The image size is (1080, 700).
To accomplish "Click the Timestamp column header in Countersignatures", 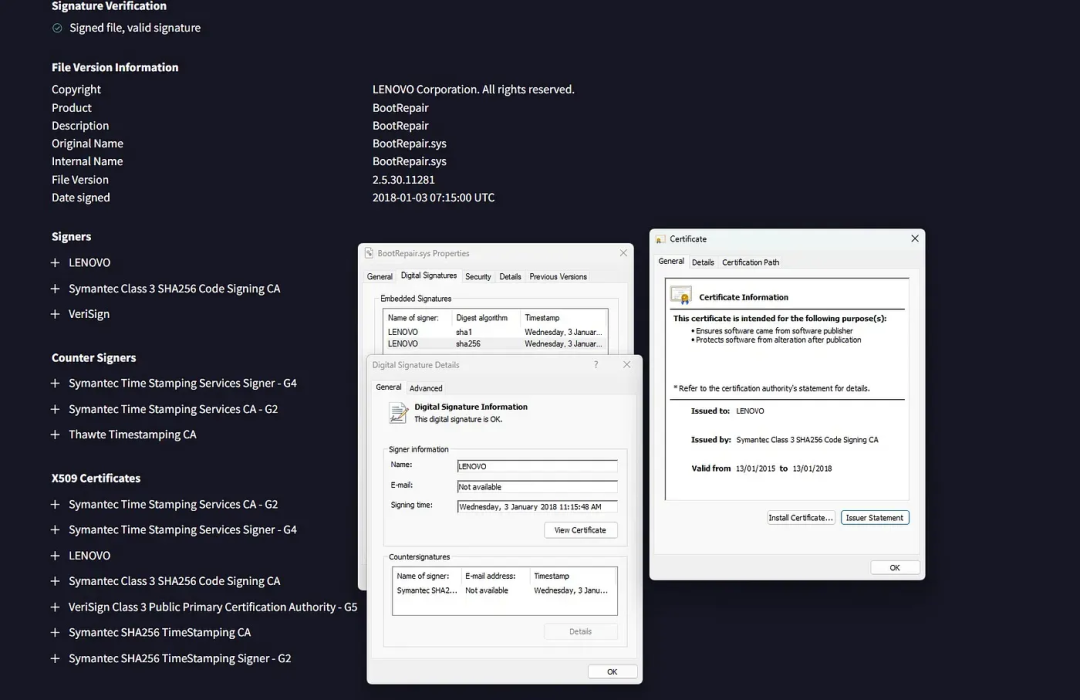I will [x=552, y=576].
